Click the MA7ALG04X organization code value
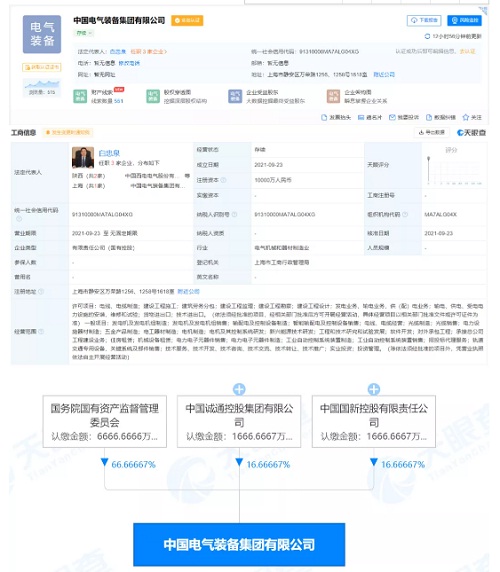500x572 pixels. coord(441,214)
